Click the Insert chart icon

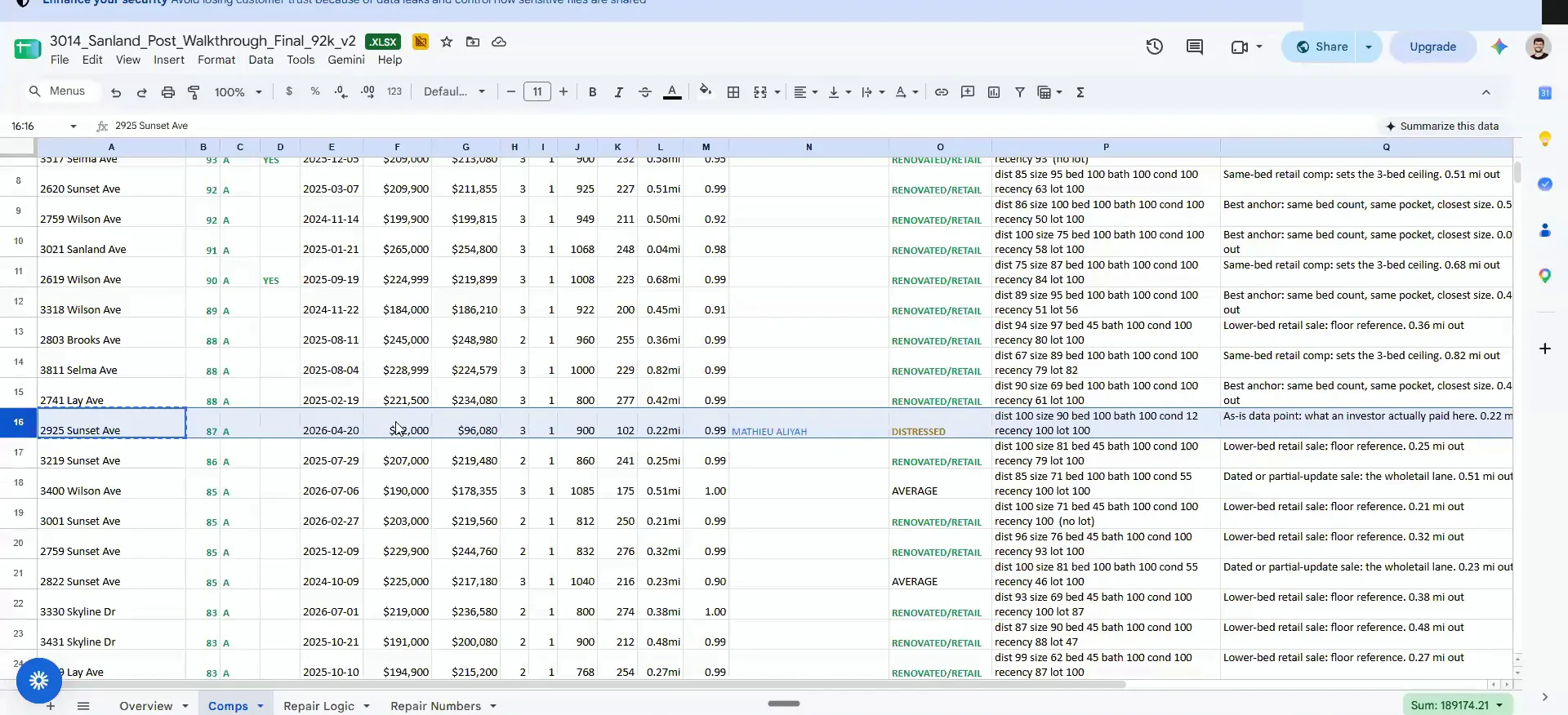994,92
